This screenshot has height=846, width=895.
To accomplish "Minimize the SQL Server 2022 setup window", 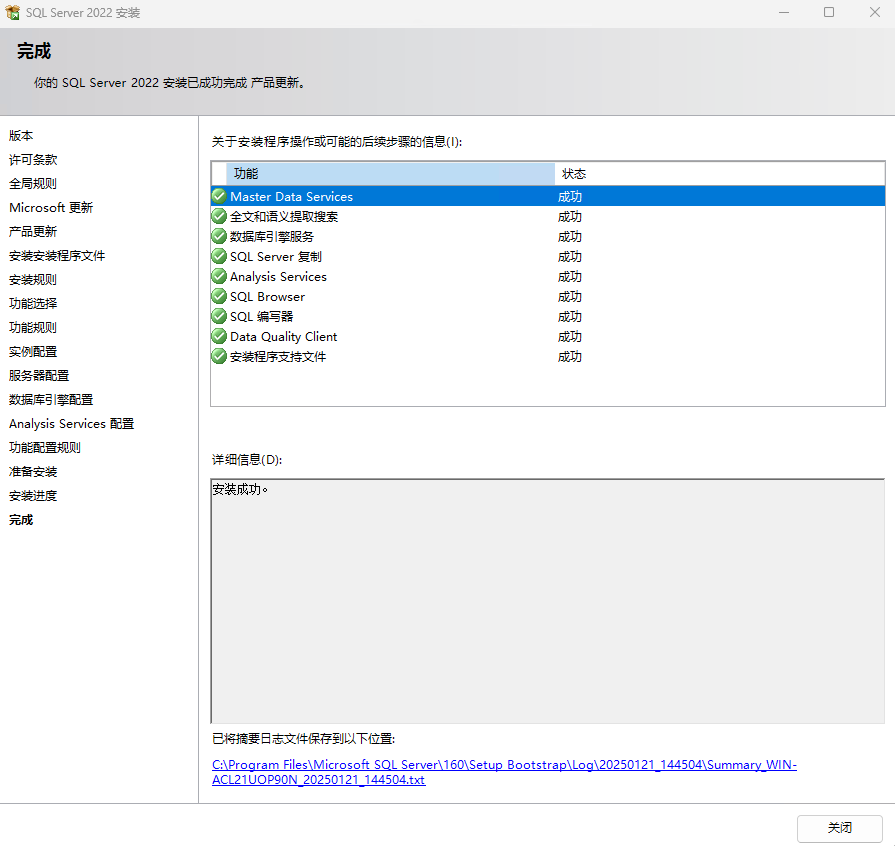I will 784,13.
